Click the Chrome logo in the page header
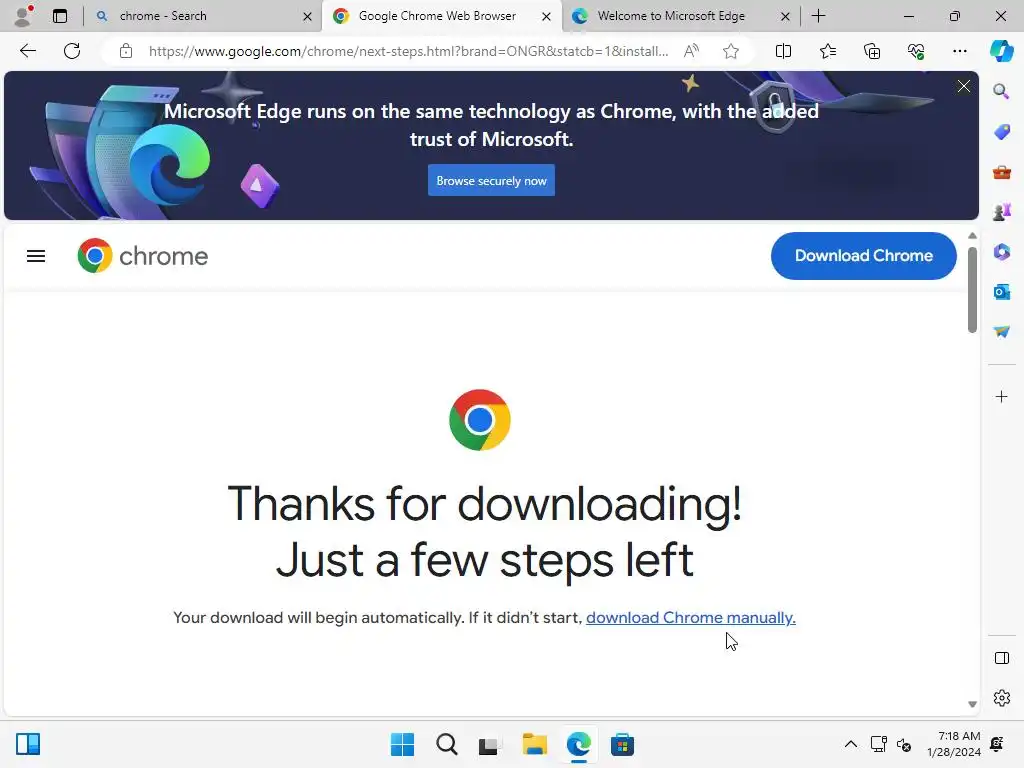 pyautogui.click(x=142, y=256)
